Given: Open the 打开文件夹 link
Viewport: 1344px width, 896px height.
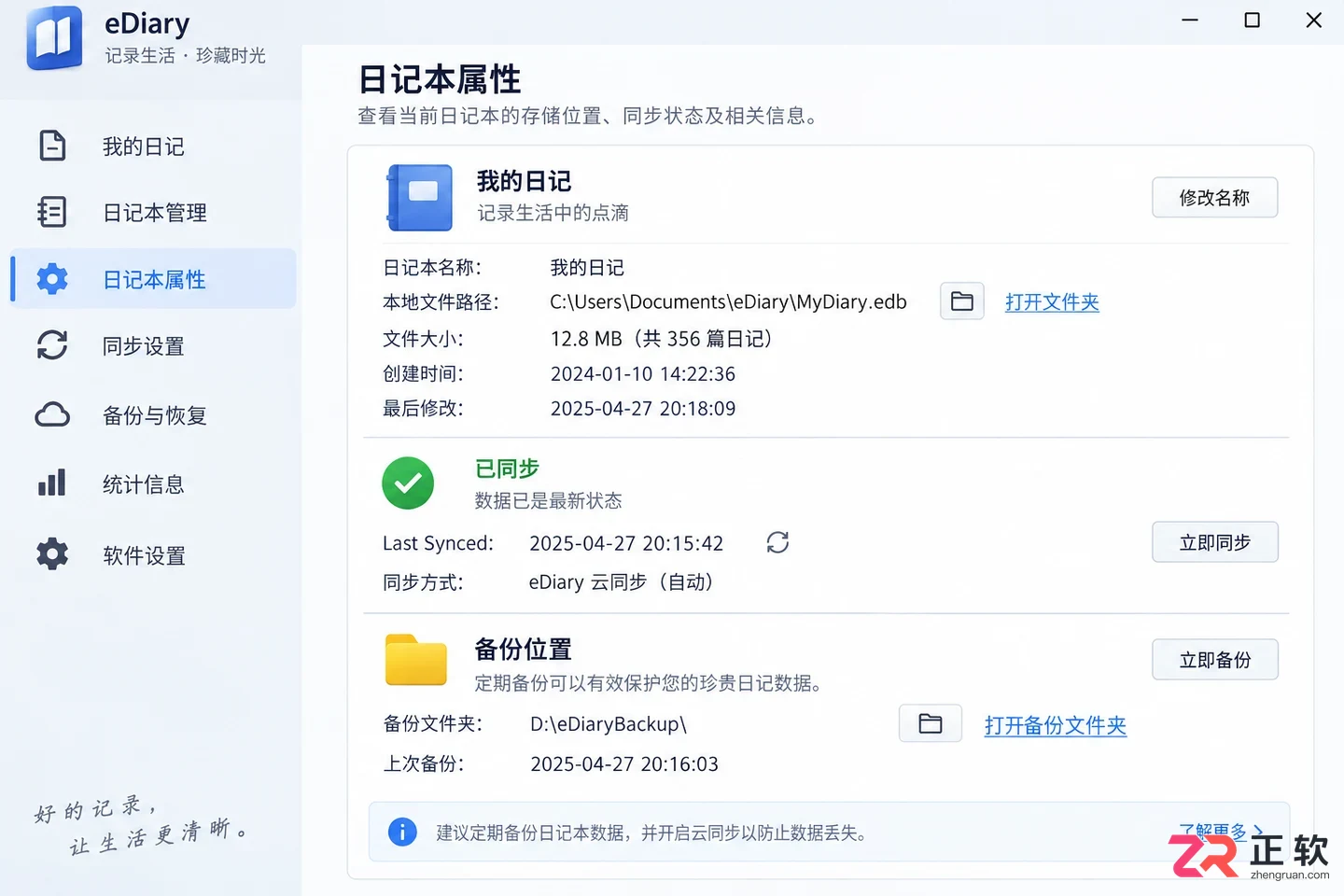Looking at the screenshot, I should [x=1052, y=301].
